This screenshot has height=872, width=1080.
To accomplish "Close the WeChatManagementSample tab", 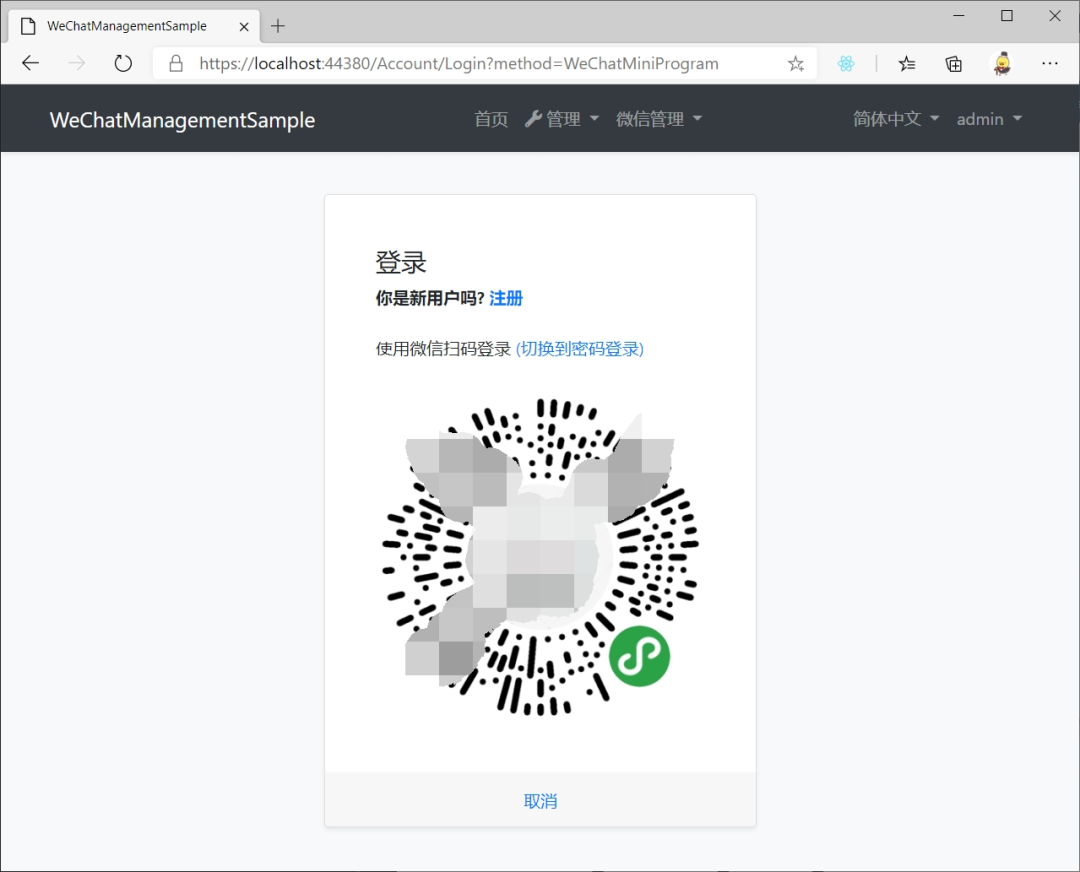I will (x=244, y=26).
